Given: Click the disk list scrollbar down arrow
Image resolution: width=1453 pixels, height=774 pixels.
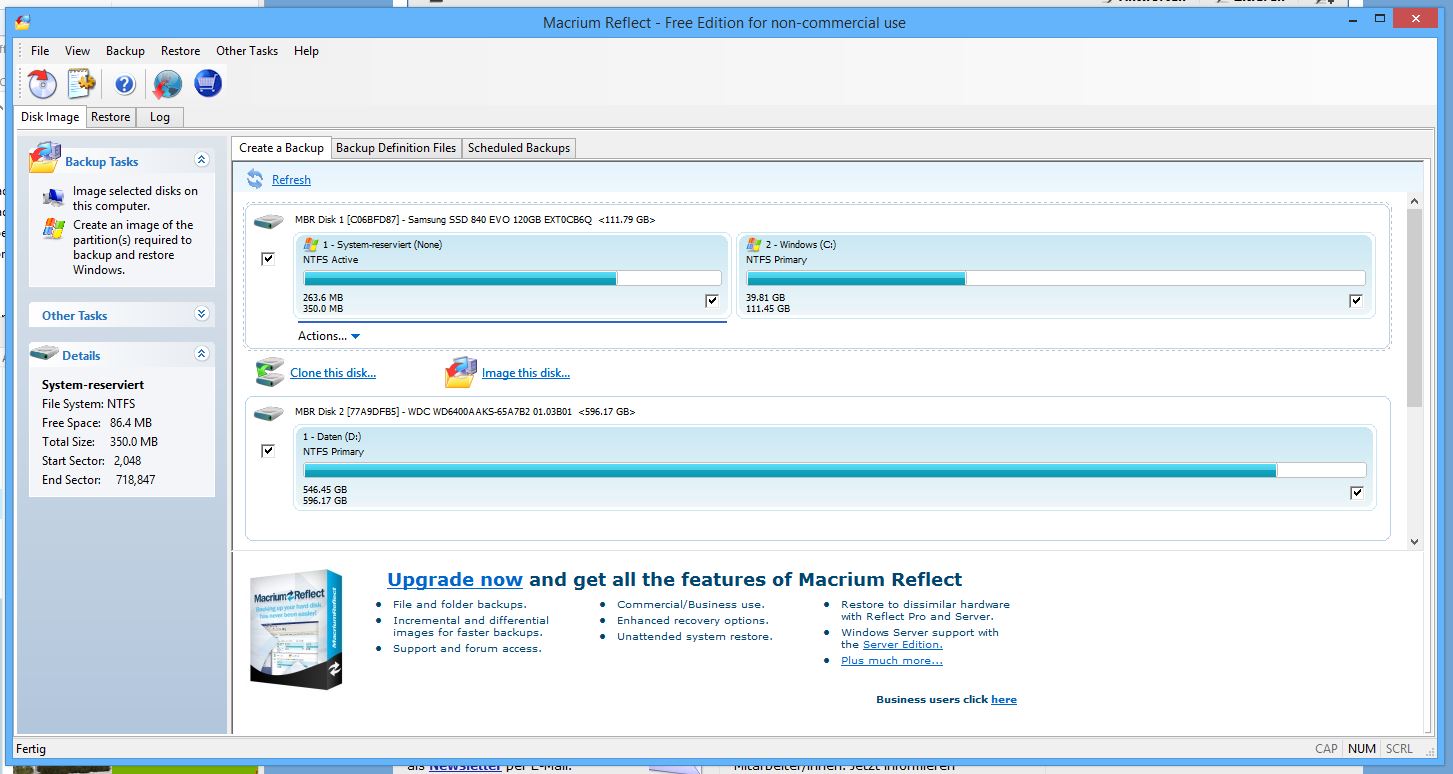Looking at the screenshot, I should 1414,541.
